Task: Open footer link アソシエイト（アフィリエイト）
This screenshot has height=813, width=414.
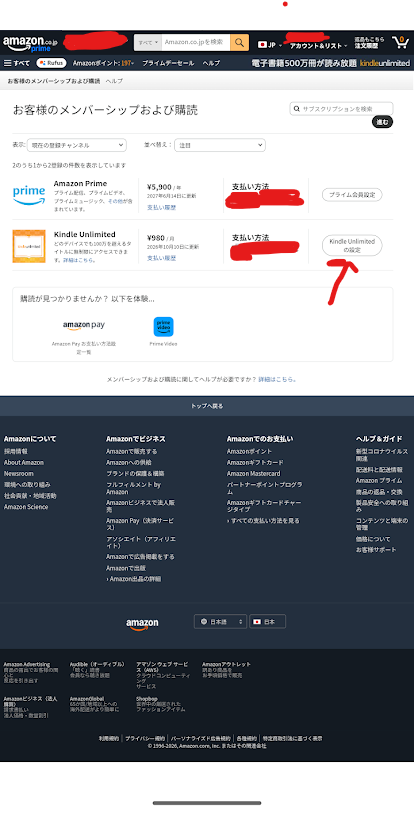Action: click(x=141, y=542)
